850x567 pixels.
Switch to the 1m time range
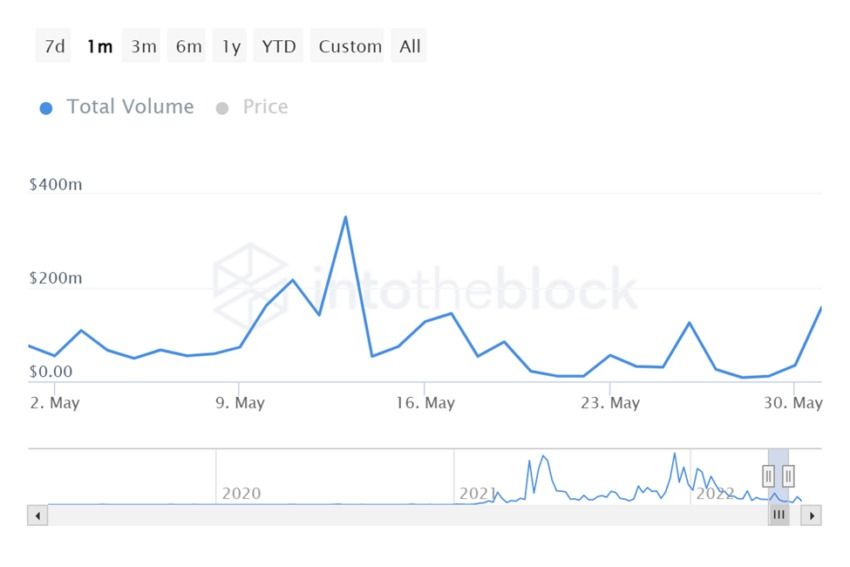click(99, 46)
